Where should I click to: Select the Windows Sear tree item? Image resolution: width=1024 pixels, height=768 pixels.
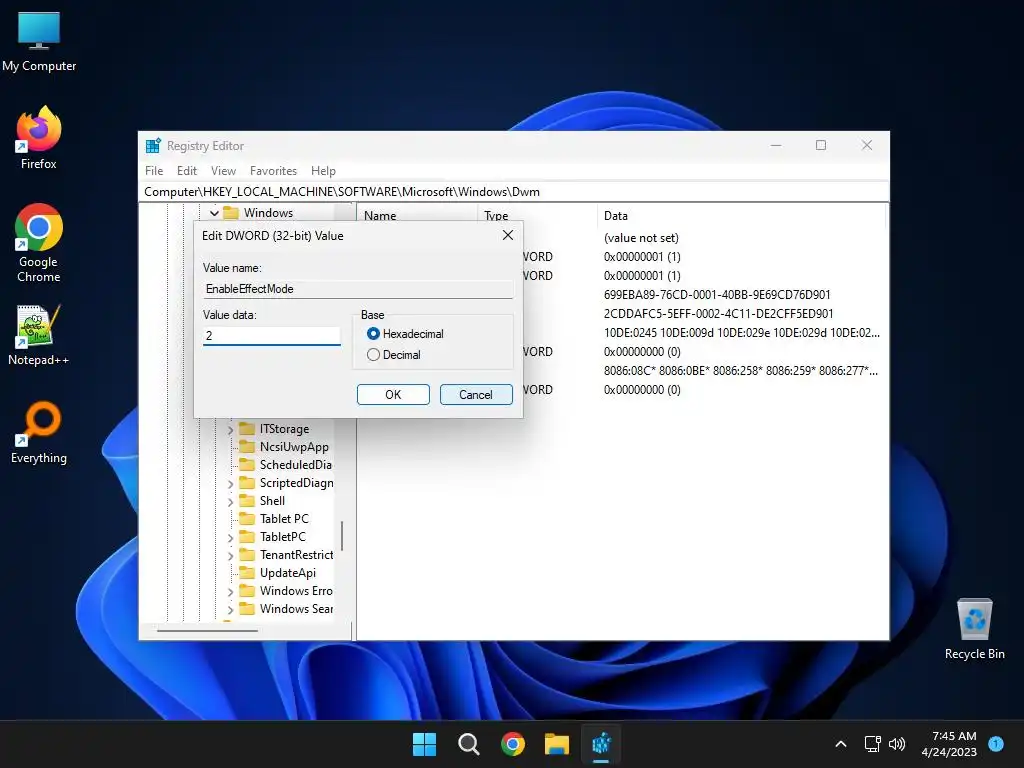tap(296, 609)
